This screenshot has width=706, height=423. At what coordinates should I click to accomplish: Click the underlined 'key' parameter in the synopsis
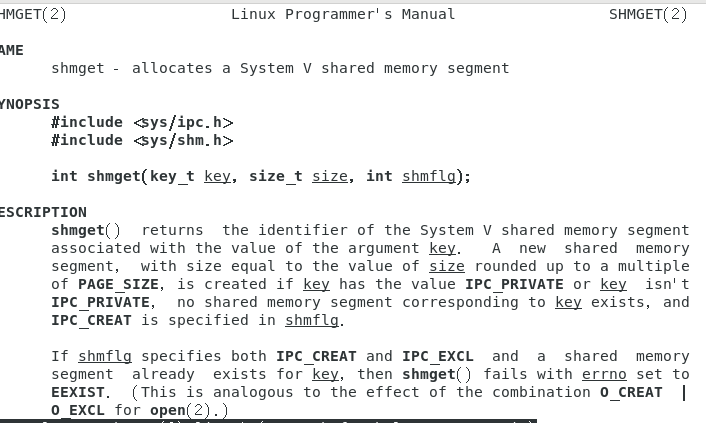click(217, 176)
